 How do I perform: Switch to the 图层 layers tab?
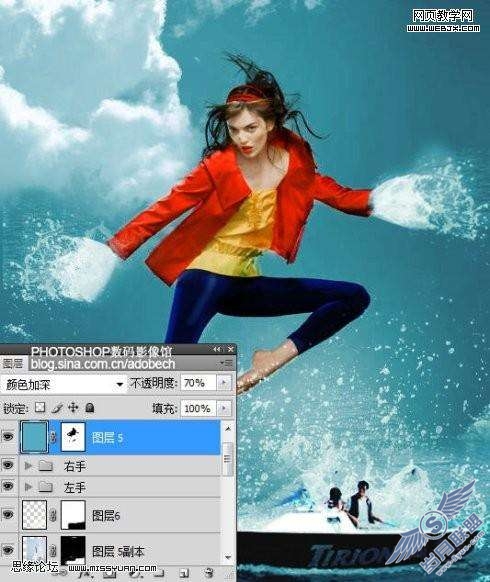coord(13,363)
